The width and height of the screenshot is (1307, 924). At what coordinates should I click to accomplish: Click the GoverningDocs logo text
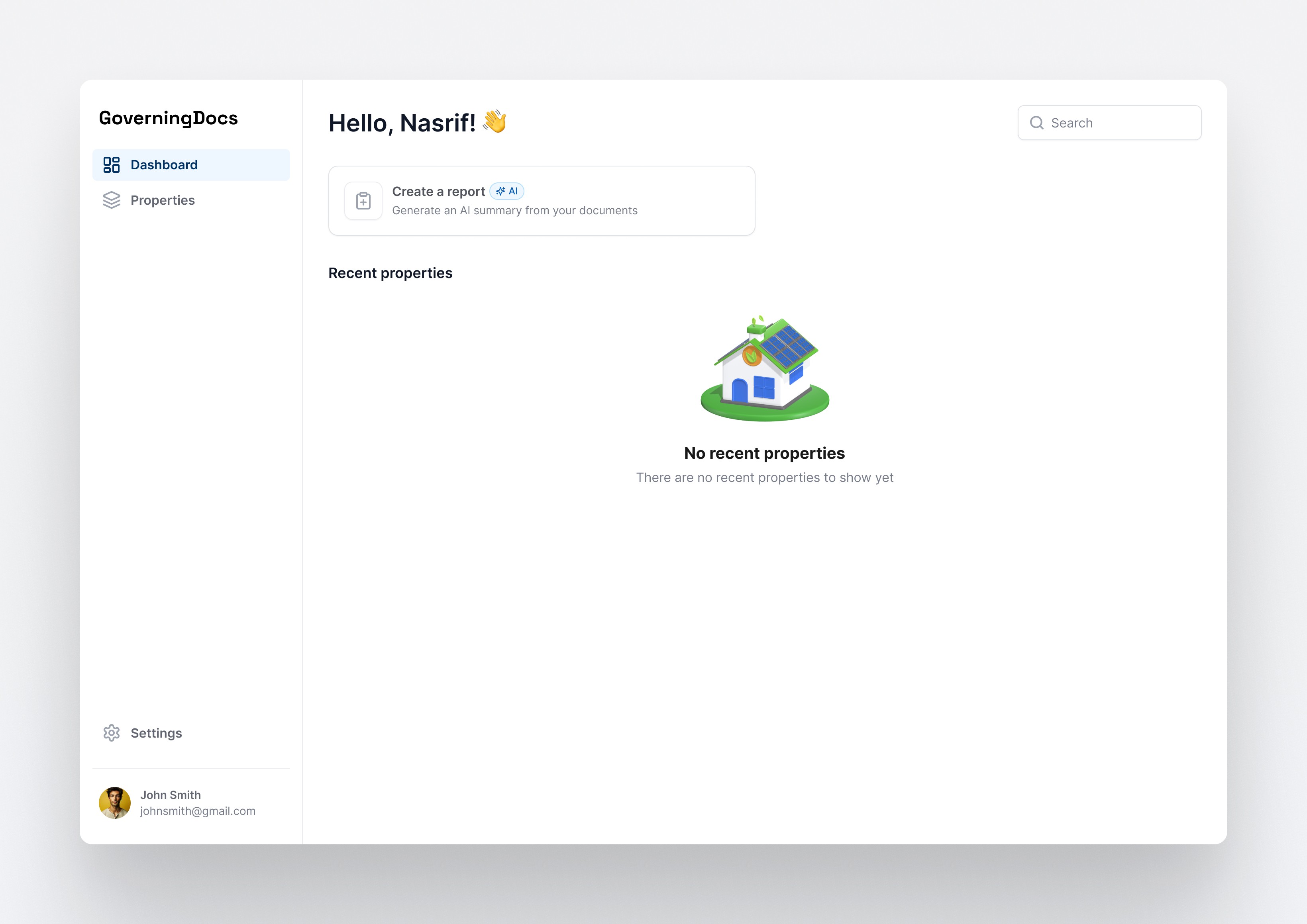tap(168, 118)
